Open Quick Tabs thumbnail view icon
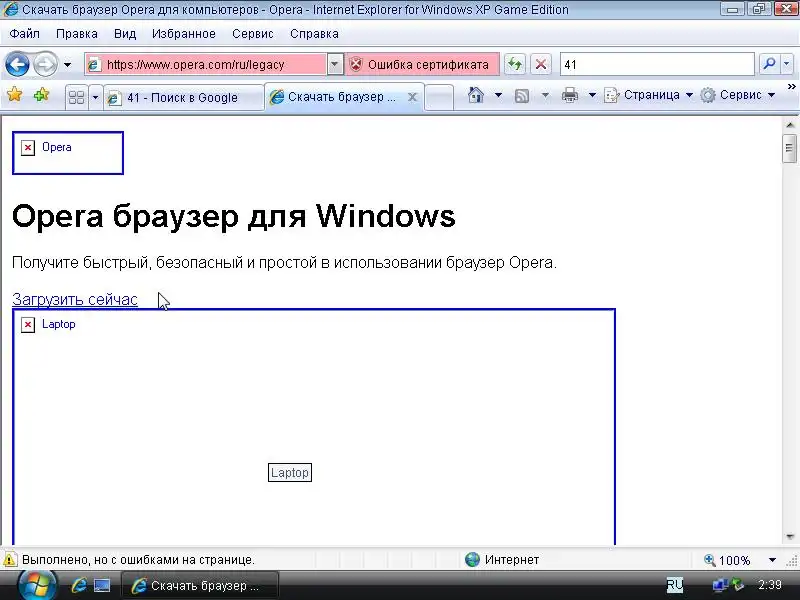The height and width of the screenshot is (600, 800). (77, 97)
